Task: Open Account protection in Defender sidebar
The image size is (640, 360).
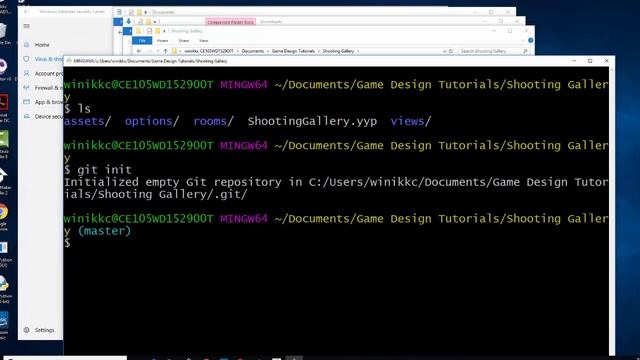Action: tap(49, 73)
